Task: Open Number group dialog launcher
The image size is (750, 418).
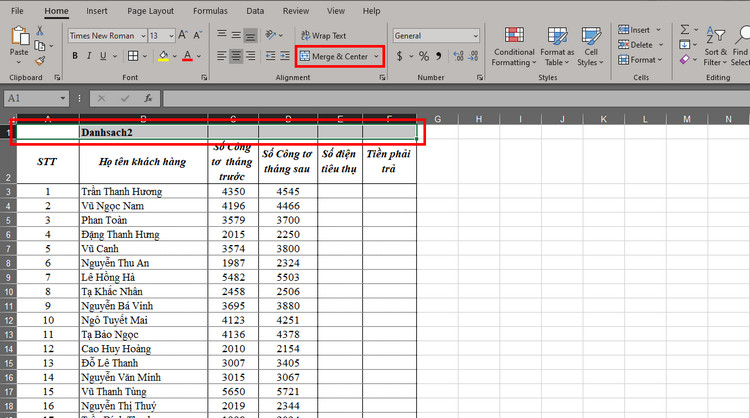Action: (x=480, y=77)
